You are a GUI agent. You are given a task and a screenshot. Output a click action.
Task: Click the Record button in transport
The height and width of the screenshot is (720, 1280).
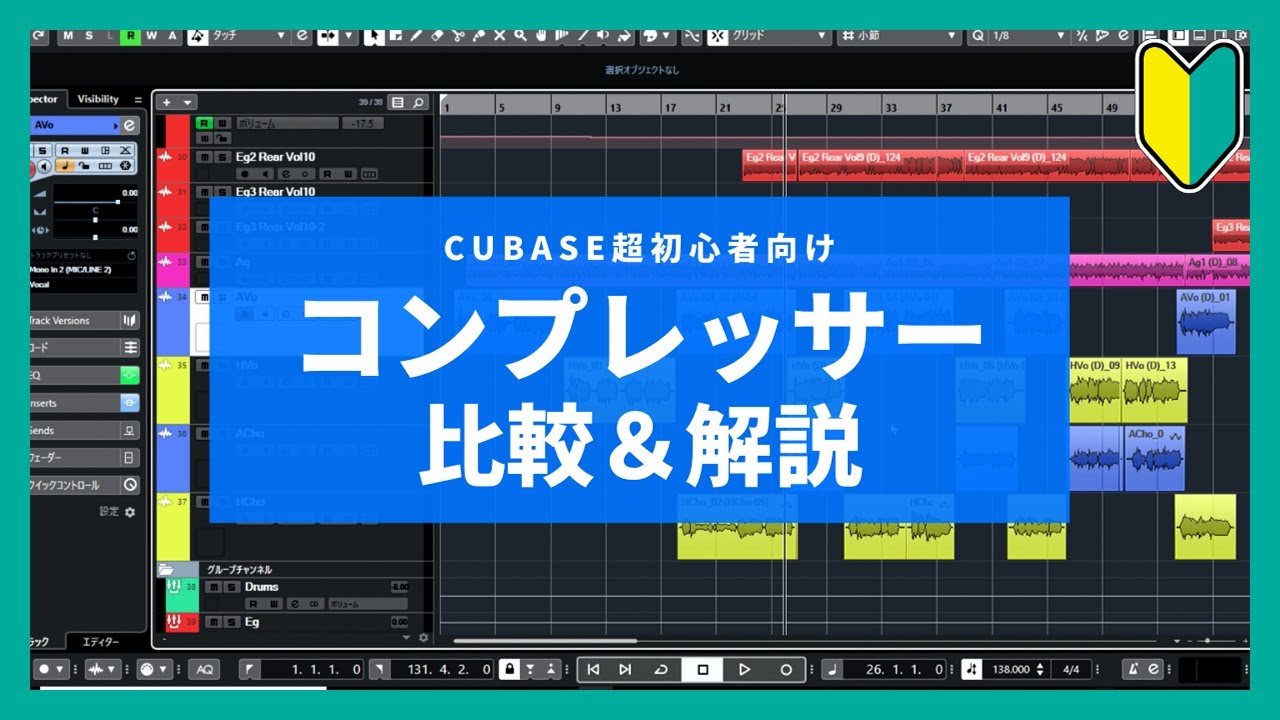tap(786, 669)
